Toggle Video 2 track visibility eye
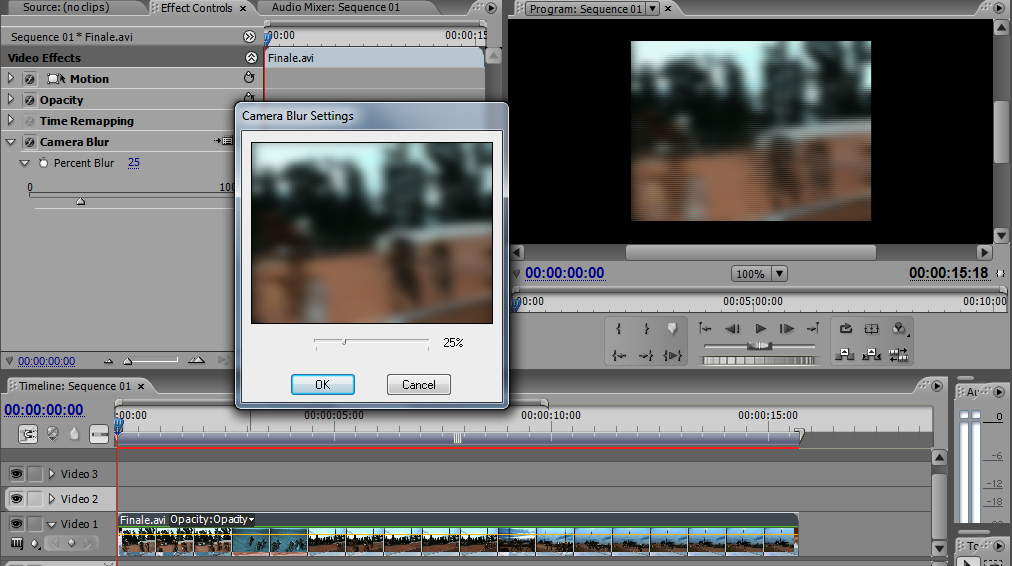The height and width of the screenshot is (566, 1012). 16,499
